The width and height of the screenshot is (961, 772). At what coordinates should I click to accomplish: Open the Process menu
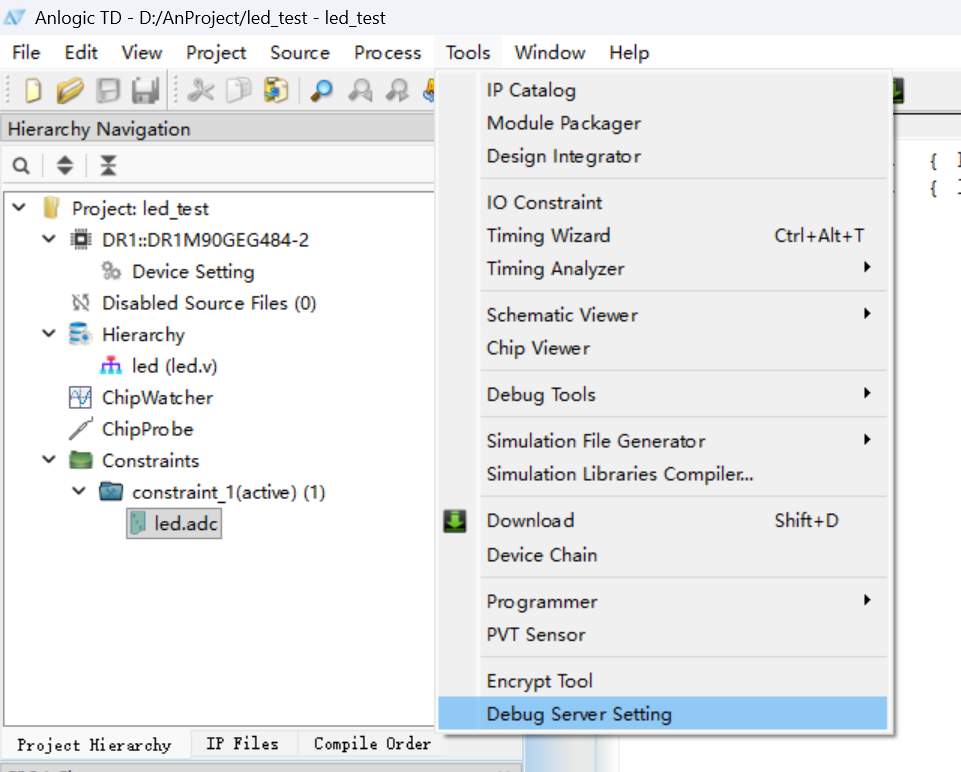pos(387,53)
